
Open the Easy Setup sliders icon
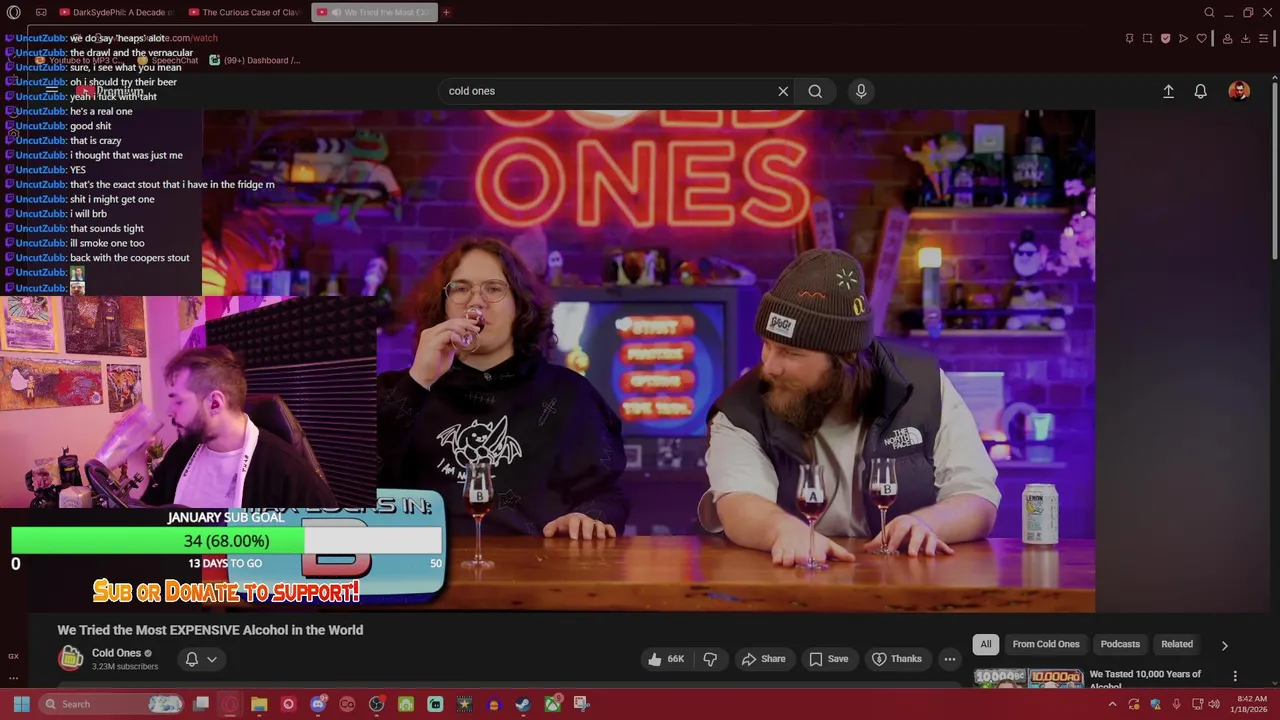[x=1264, y=38]
